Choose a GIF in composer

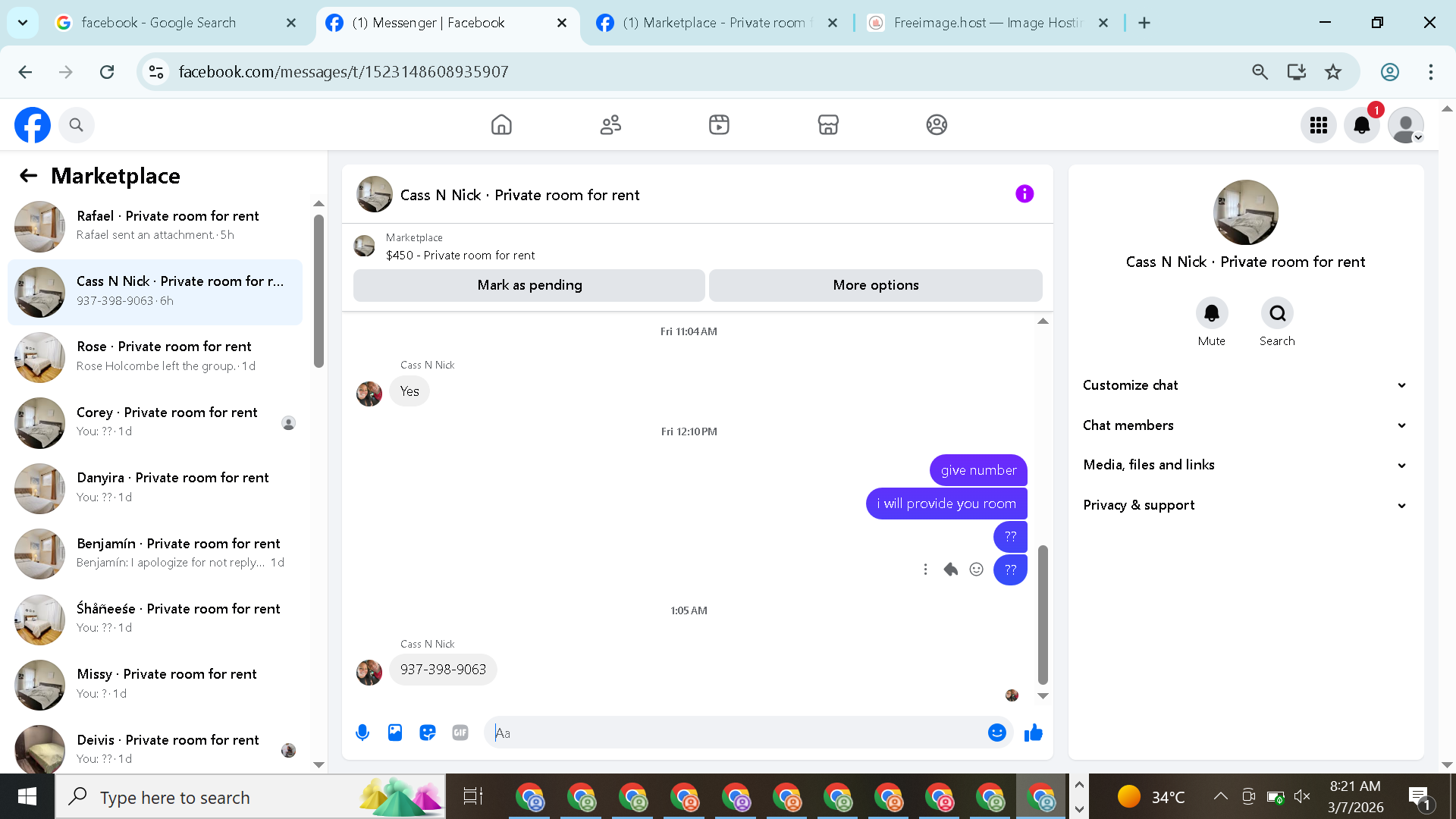[460, 733]
